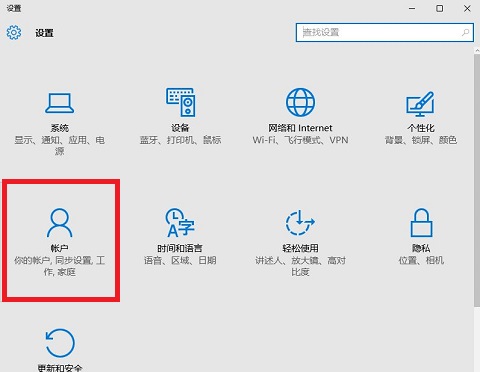480x372 pixels.
Task: Click the 时间和语言 title text
Action: (180, 248)
